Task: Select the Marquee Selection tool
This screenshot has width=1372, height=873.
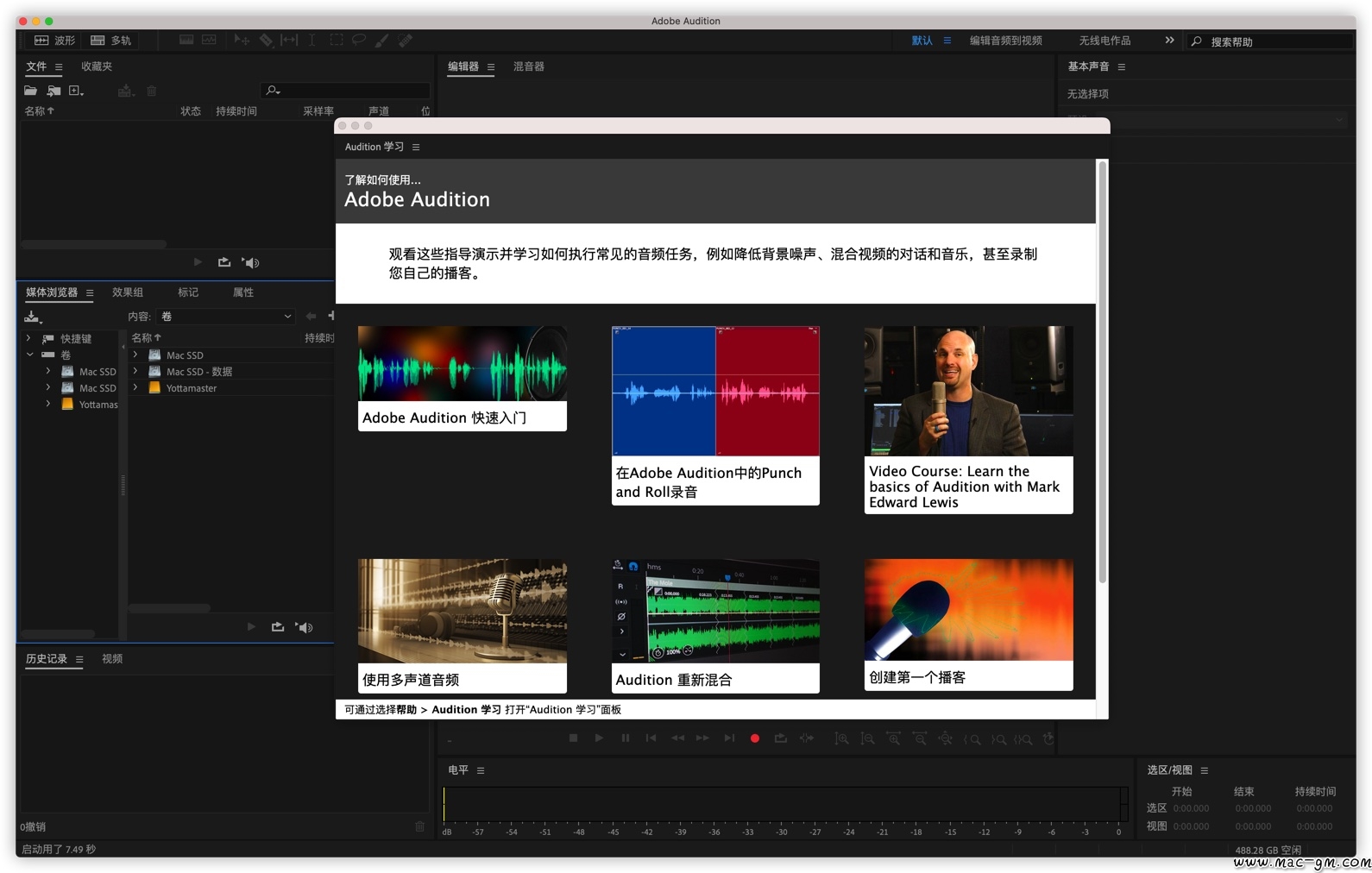Action: click(337, 41)
